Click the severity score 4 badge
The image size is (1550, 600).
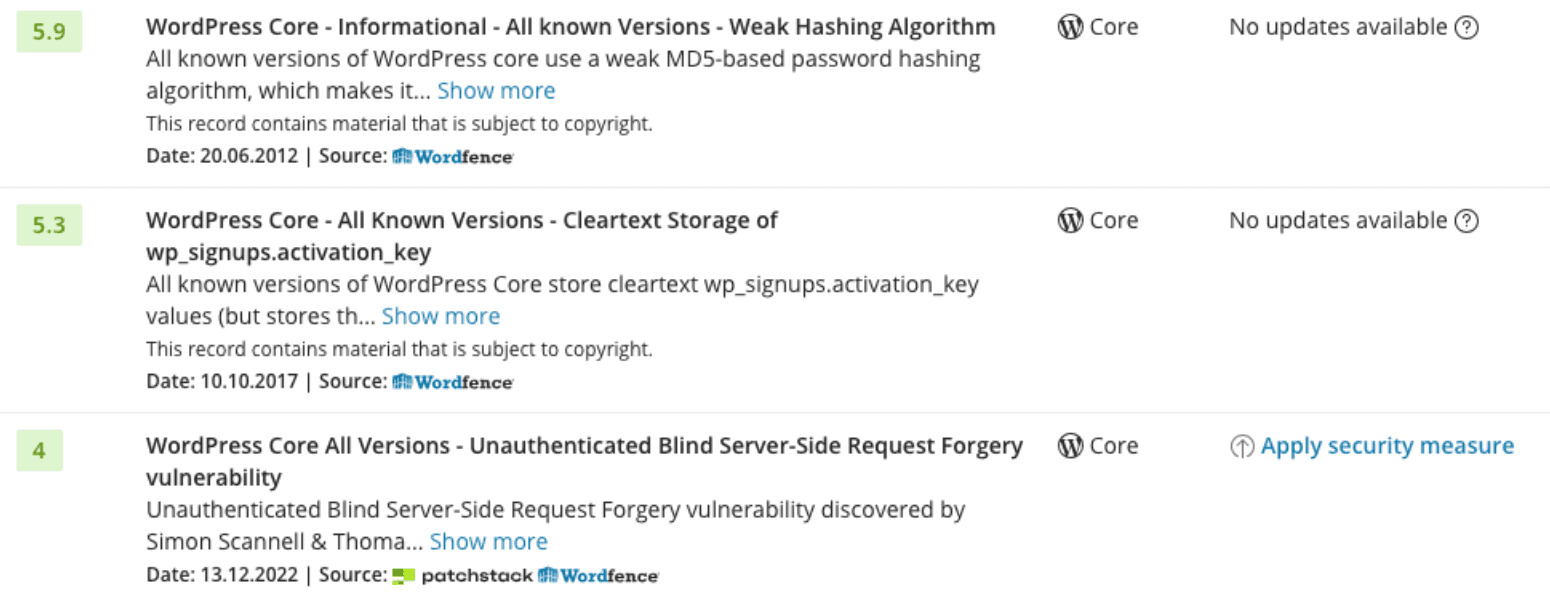pyautogui.click(x=39, y=450)
